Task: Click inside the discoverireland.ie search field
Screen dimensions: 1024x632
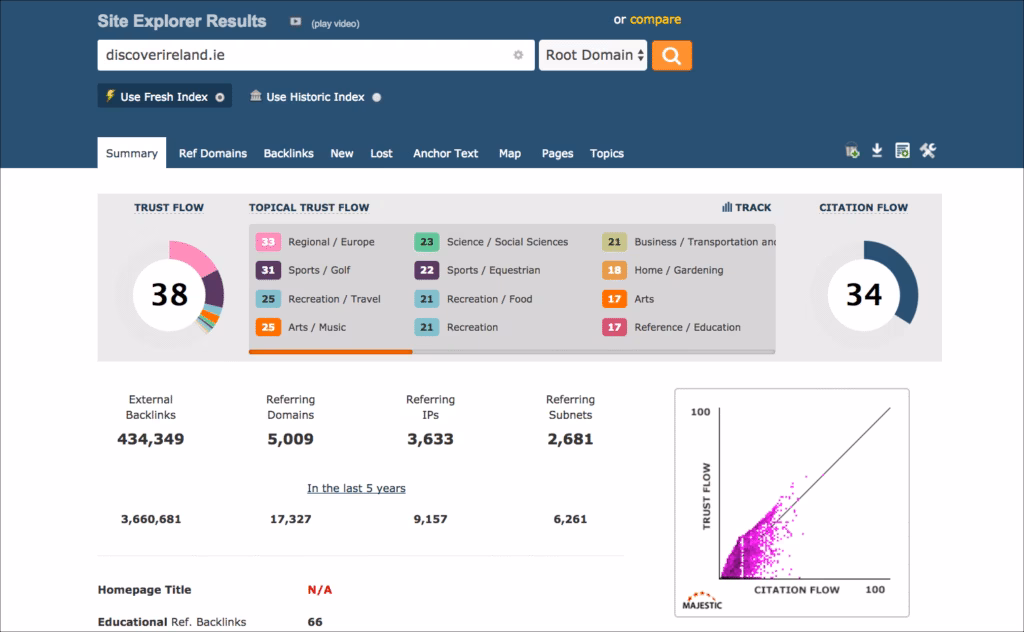Action: 300,55
